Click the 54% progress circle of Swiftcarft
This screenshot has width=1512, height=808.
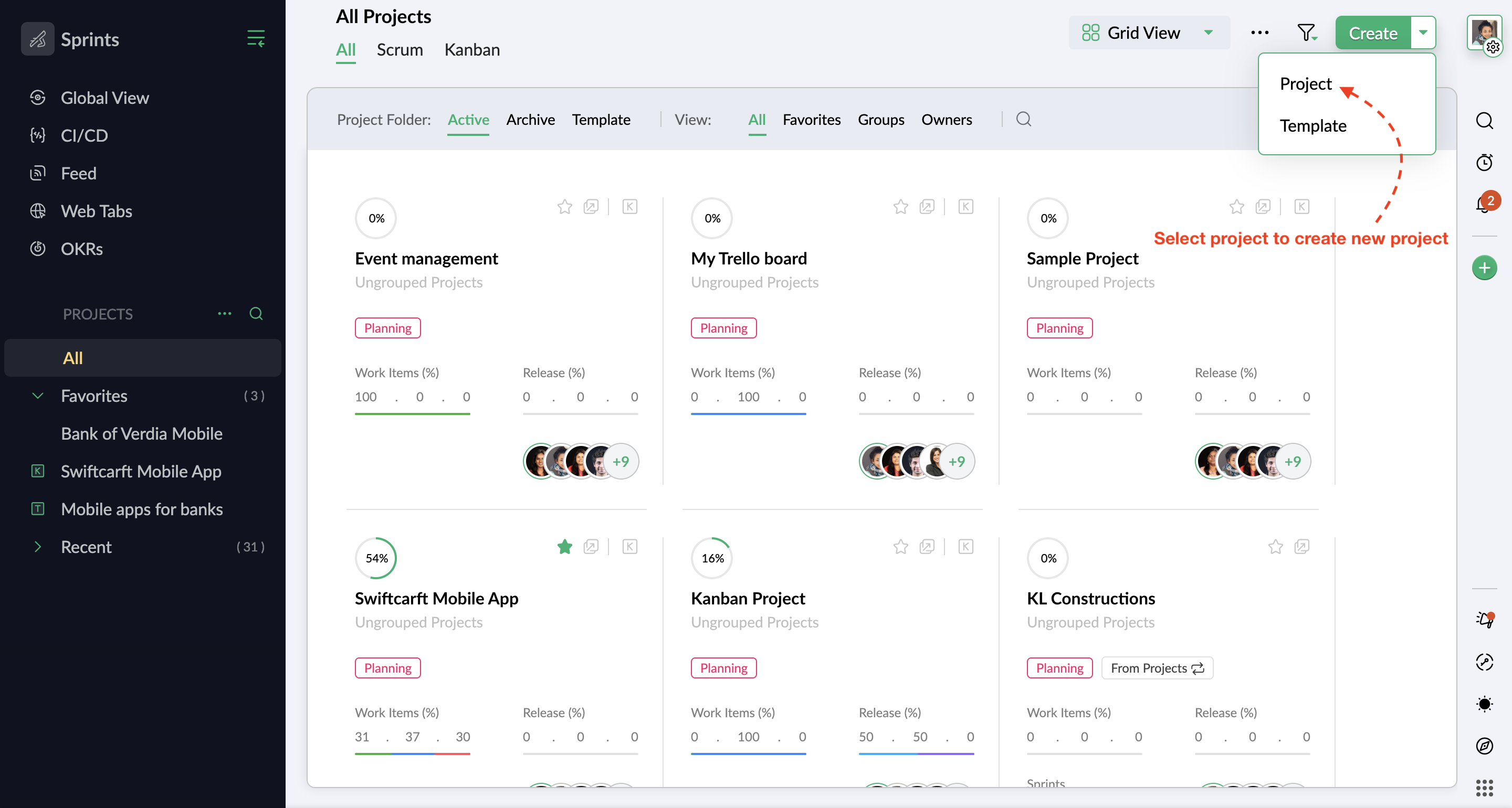click(x=376, y=557)
